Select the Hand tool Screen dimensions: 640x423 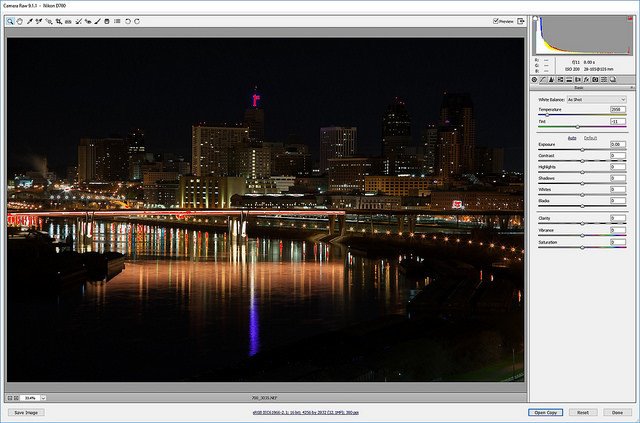click(x=20, y=21)
